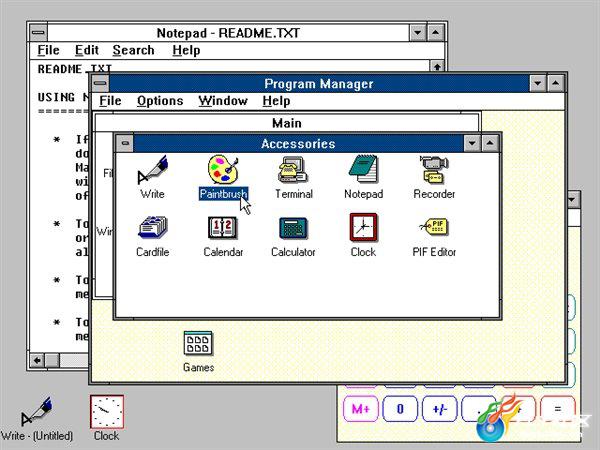Image resolution: width=600 pixels, height=450 pixels.
Task: Maximize the Accessories group window
Action: click(x=490, y=143)
